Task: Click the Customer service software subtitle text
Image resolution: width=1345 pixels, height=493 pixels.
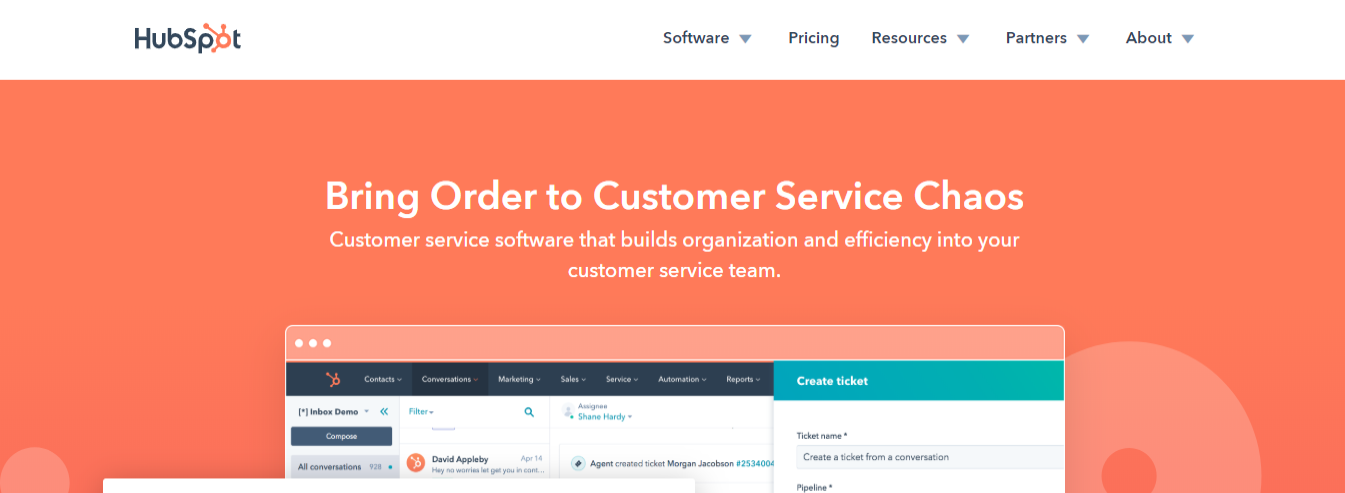Action: (674, 255)
